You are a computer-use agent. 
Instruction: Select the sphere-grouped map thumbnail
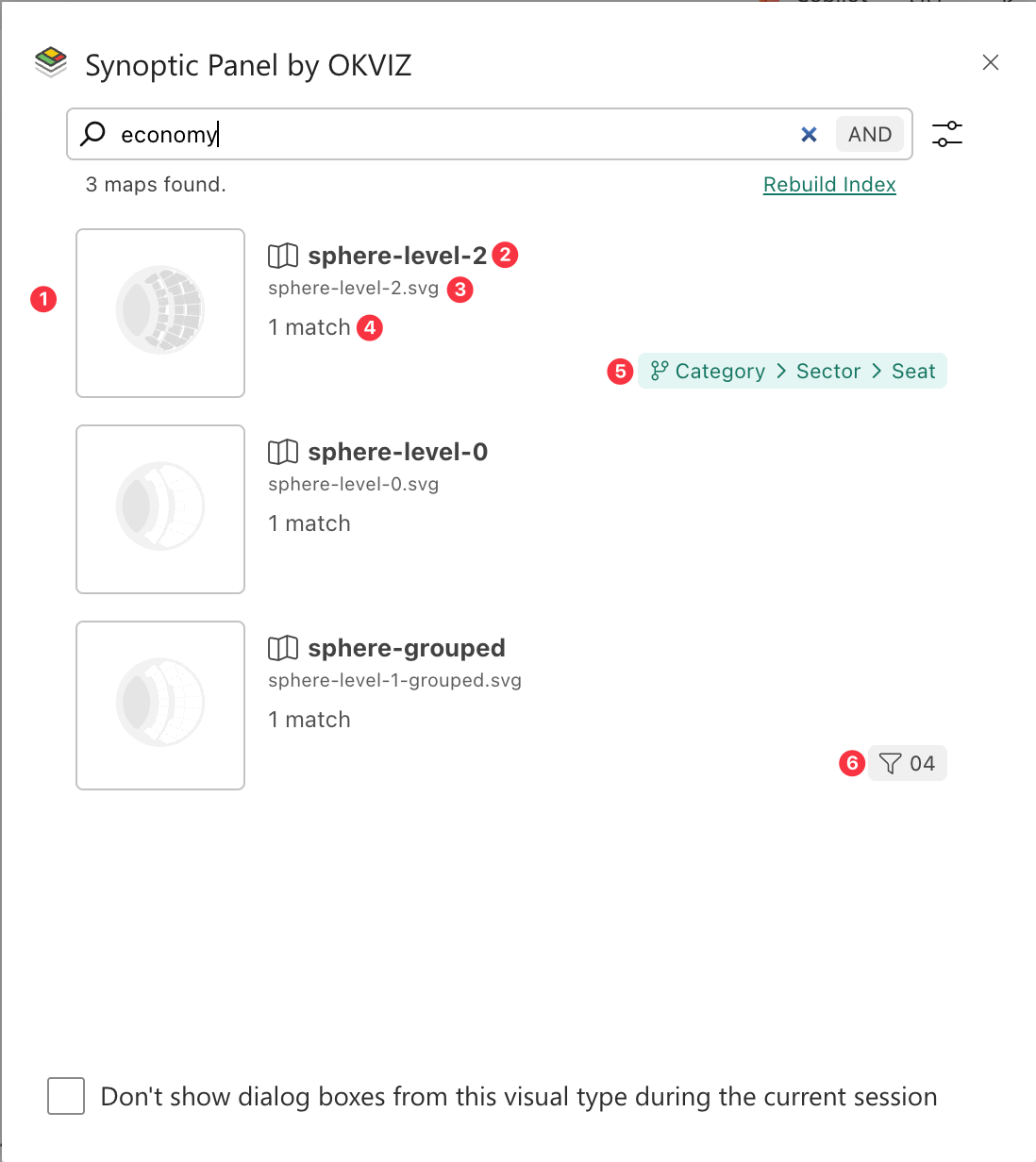(x=160, y=705)
